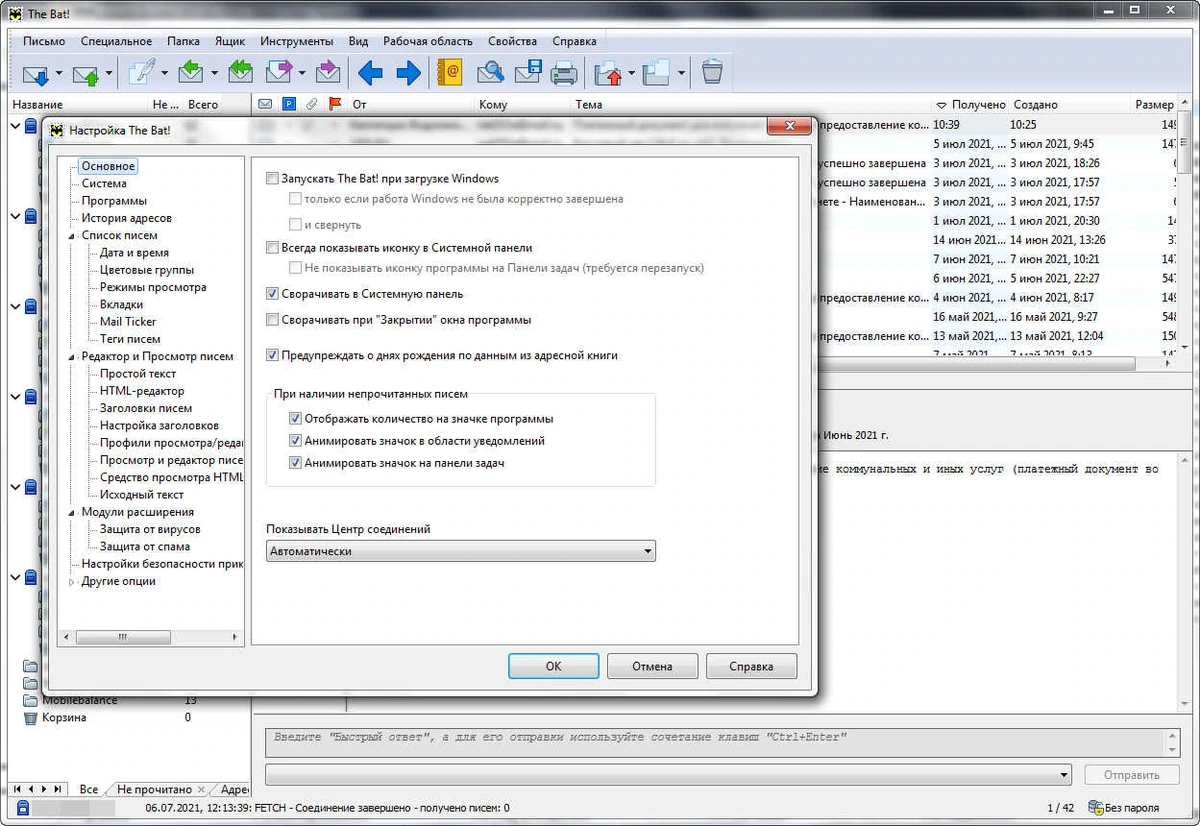Click the Reply toolbar icon
The width and height of the screenshot is (1200, 826).
pyautogui.click(x=190, y=72)
